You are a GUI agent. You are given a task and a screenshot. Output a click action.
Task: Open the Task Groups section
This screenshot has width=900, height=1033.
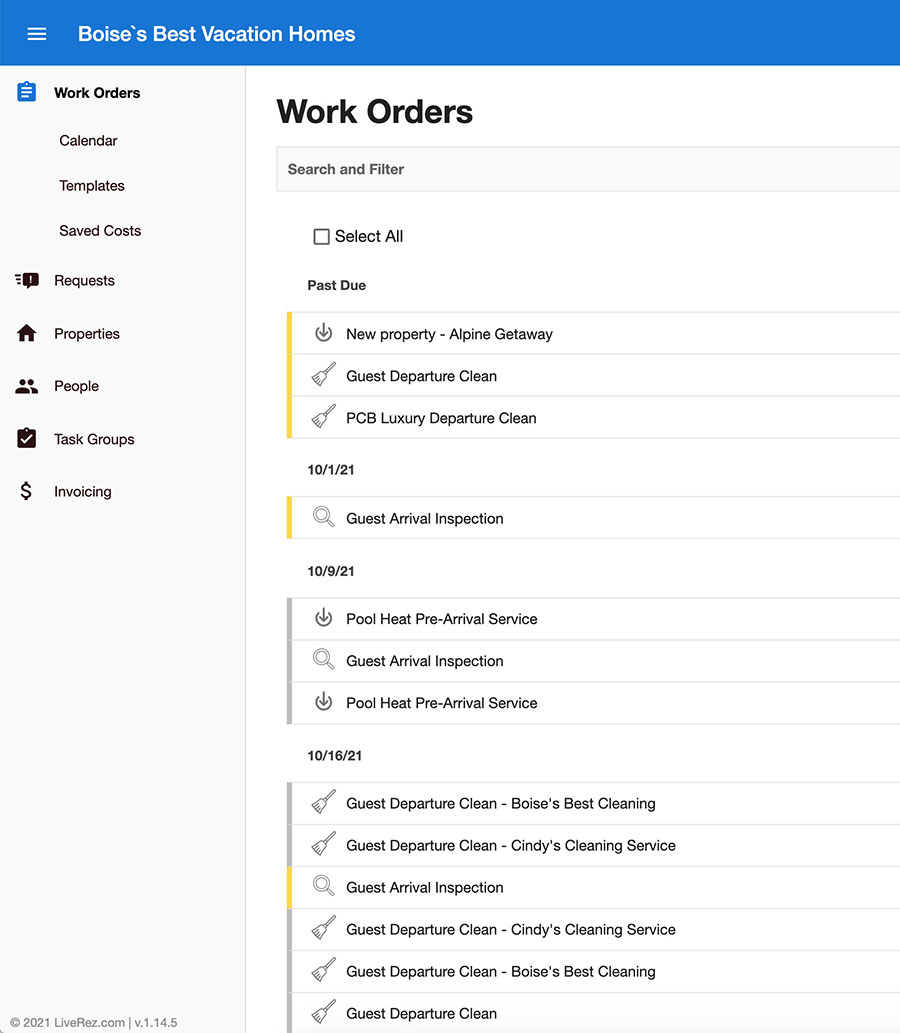coord(94,439)
